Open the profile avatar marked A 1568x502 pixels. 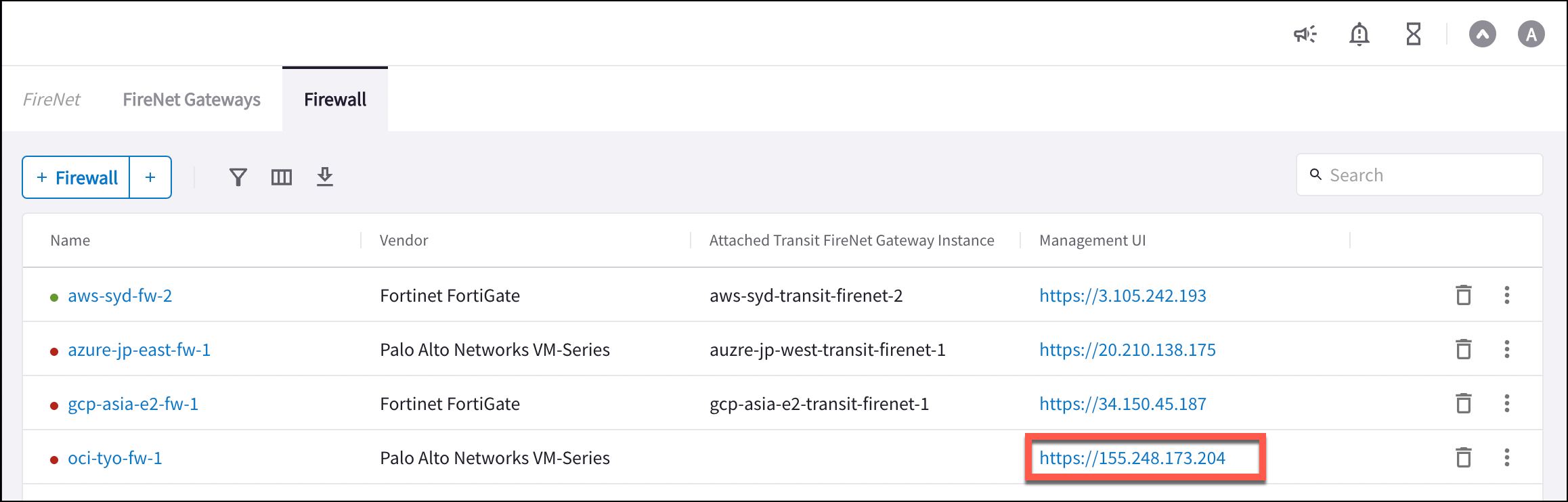pos(1531,34)
